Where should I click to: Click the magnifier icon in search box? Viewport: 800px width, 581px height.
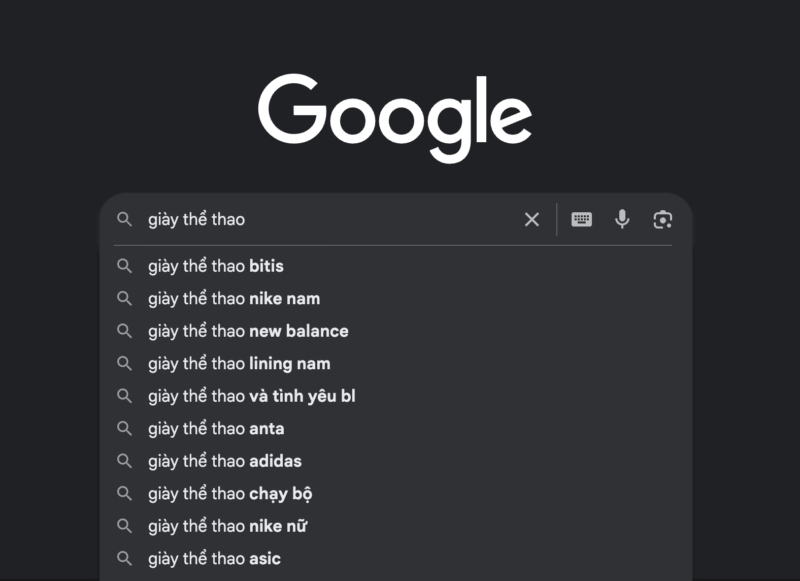tap(125, 220)
